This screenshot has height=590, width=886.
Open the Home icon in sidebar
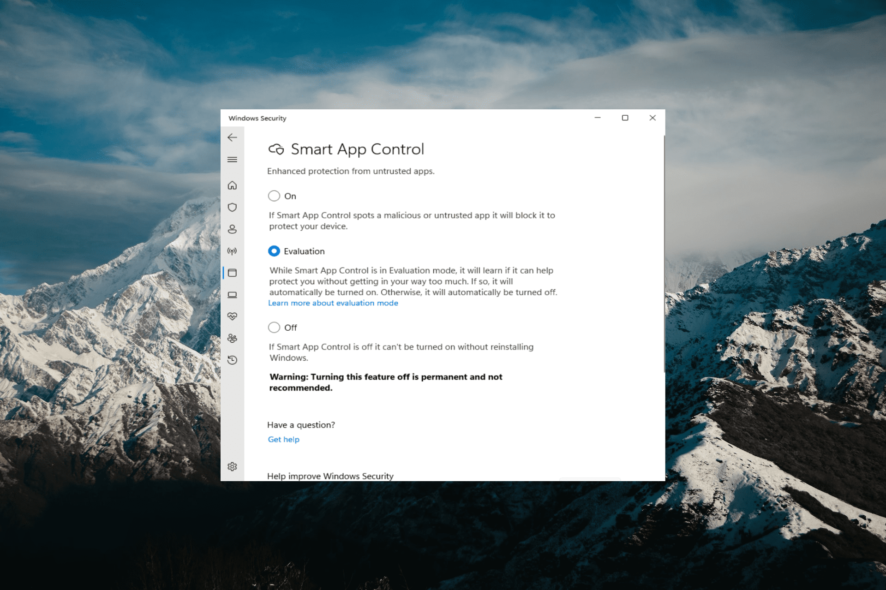[x=232, y=185]
